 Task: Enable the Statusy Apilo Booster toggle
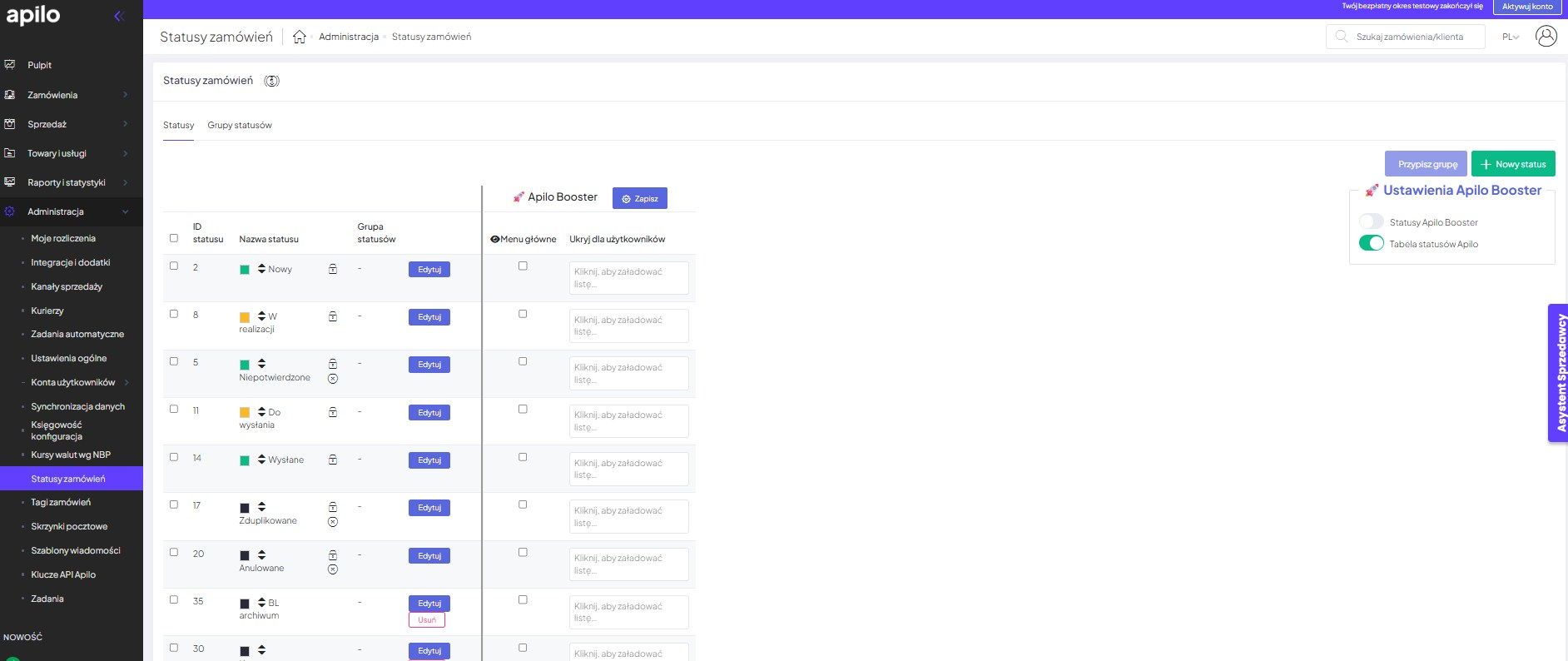(1371, 221)
